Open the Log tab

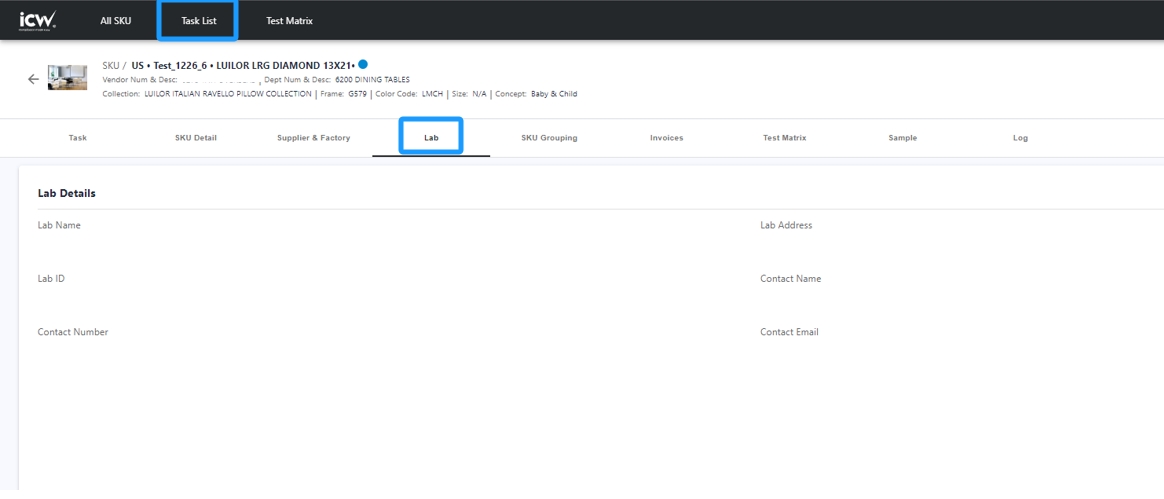tap(1020, 138)
